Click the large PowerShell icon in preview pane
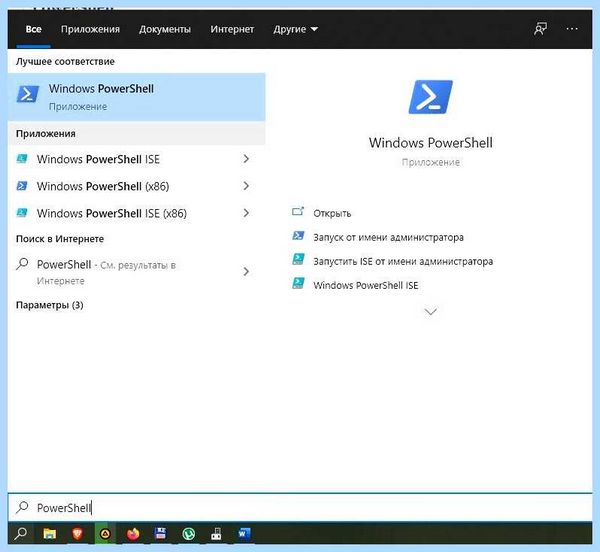Screen dimensions: 600x552 click(x=430, y=97)
